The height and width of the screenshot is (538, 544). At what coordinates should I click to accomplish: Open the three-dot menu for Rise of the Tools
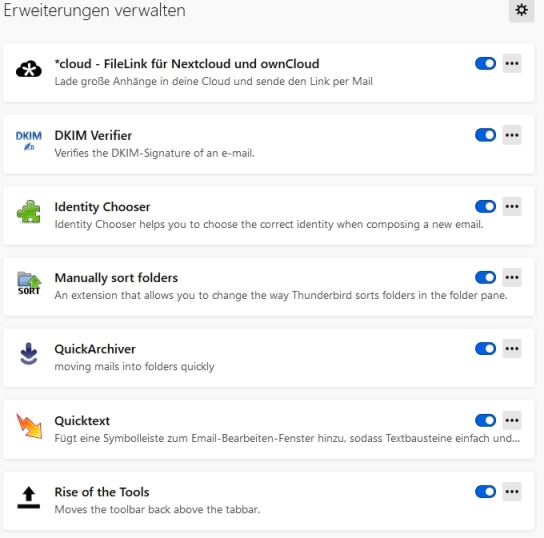tap(512, 492)
